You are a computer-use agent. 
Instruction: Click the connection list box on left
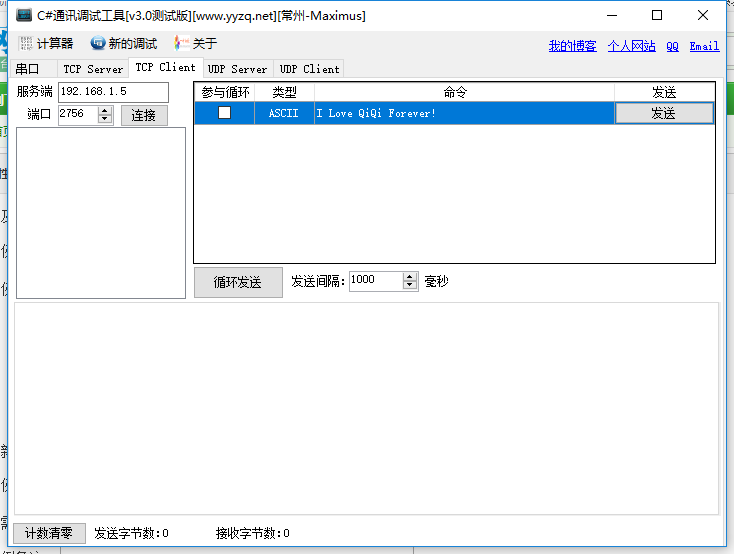[x=101, y=213]
